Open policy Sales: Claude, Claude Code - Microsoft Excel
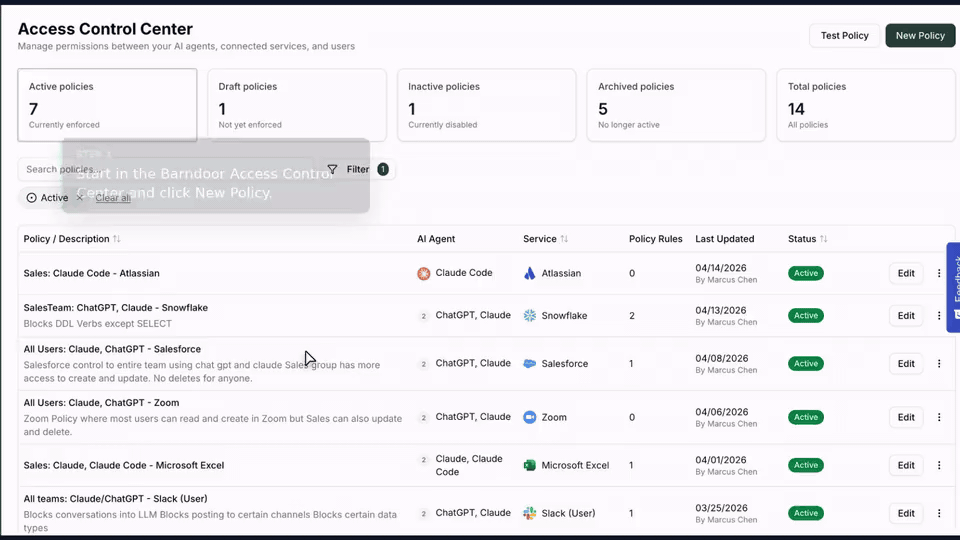The image size is (960, 540). pyautogui.click(x=124, y=465)
